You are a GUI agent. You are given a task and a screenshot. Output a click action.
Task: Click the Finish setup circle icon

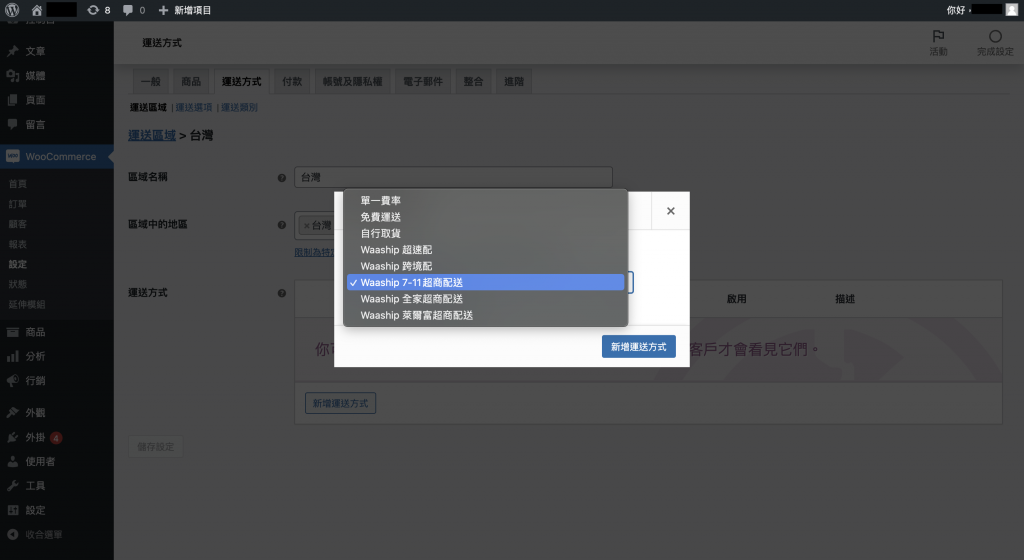pyautogui.click(x=995, y=38)
